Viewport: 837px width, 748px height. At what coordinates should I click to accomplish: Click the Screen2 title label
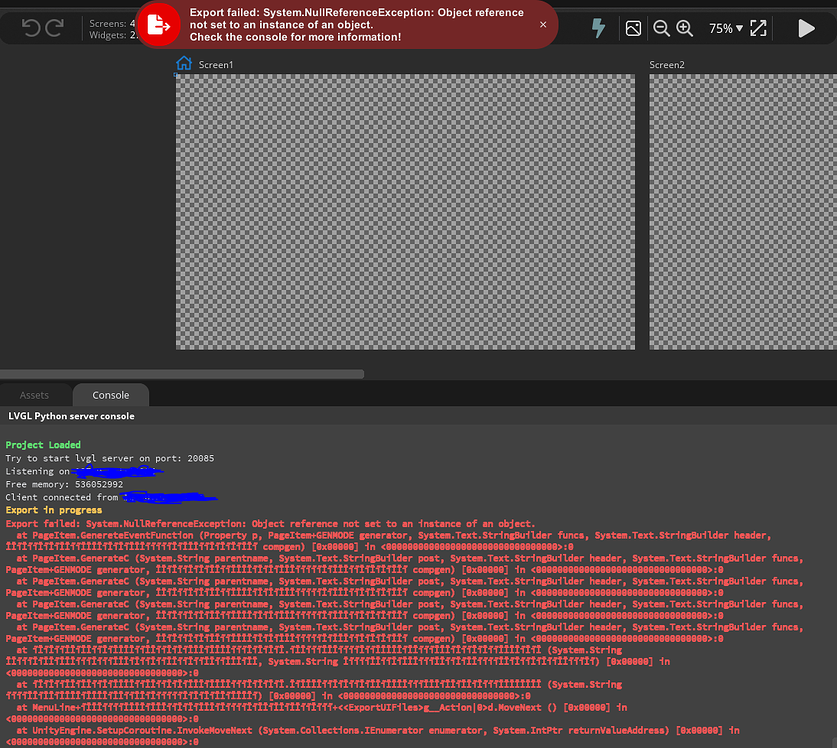tap(667, 64)
